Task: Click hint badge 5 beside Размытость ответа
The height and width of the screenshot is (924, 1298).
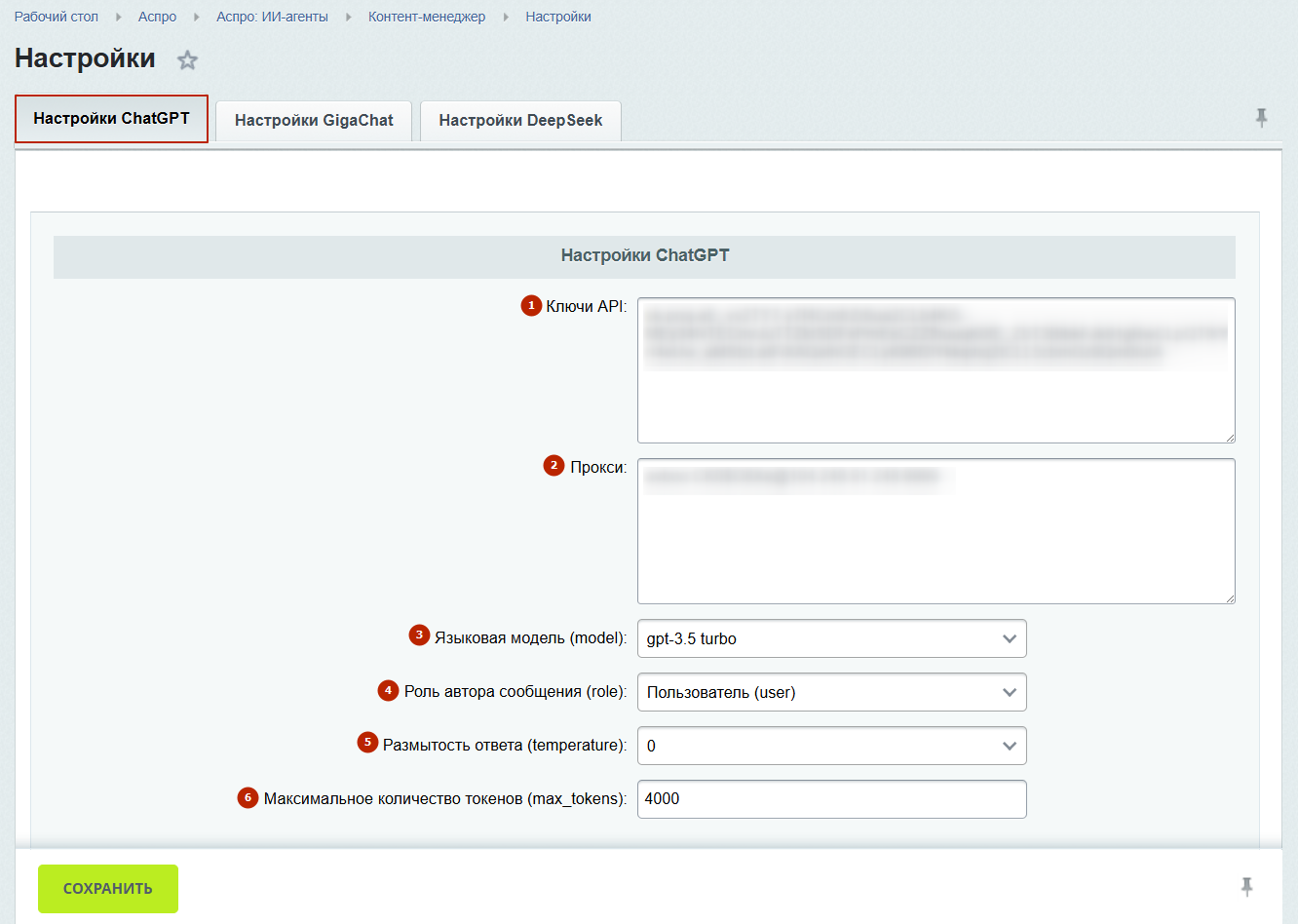Action: coord(367,743)
